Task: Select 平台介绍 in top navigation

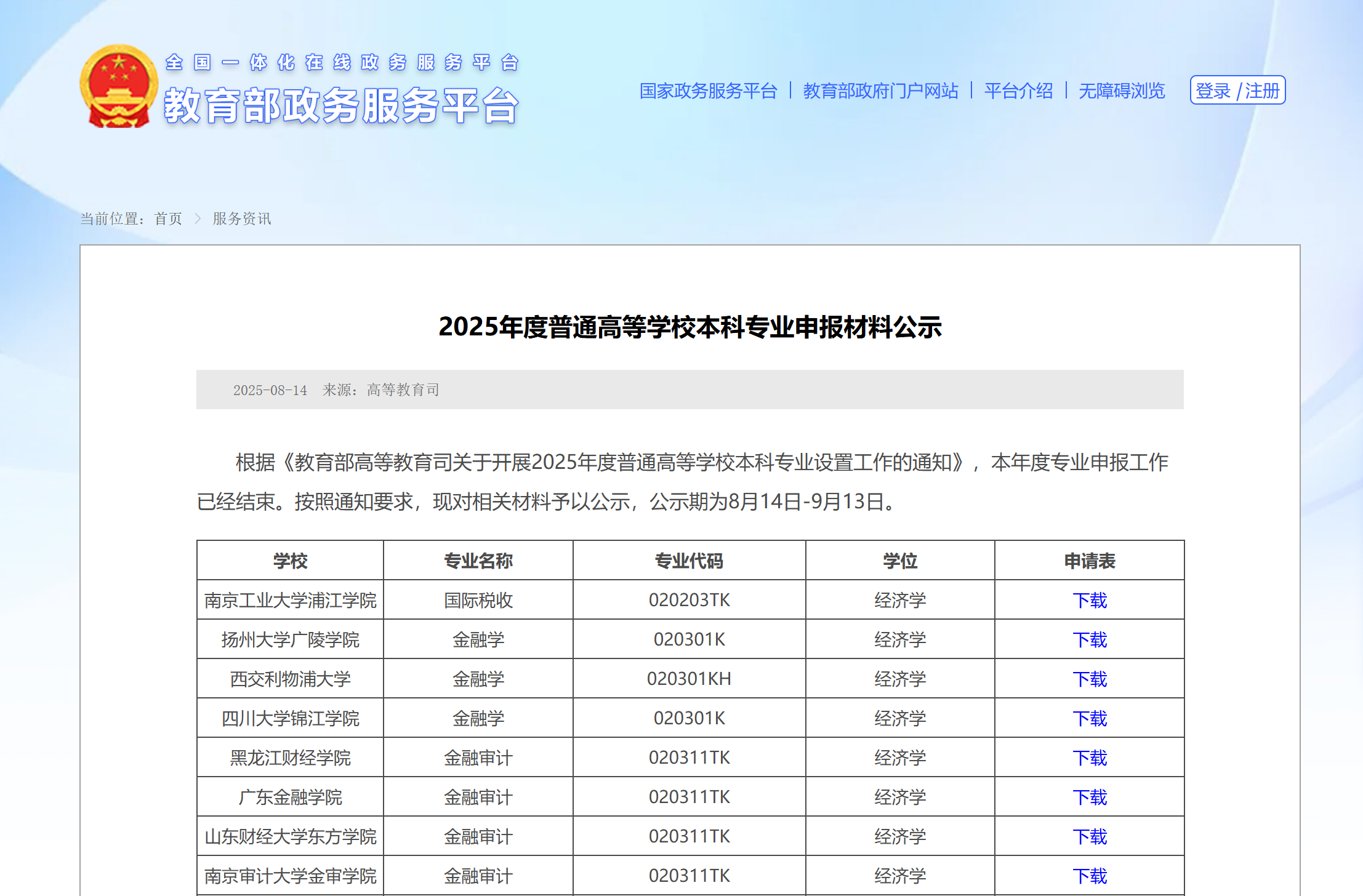Action: click(1018, 91)
